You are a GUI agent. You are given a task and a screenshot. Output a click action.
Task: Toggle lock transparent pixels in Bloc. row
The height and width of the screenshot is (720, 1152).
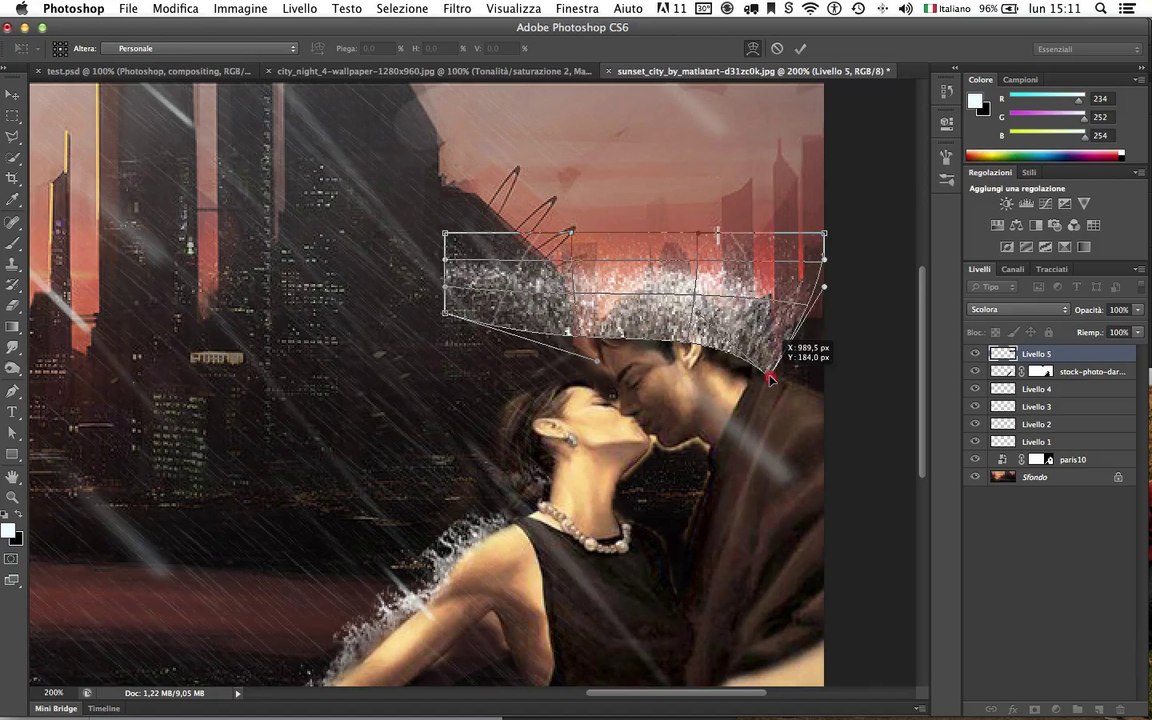click(x=996, y=332)
